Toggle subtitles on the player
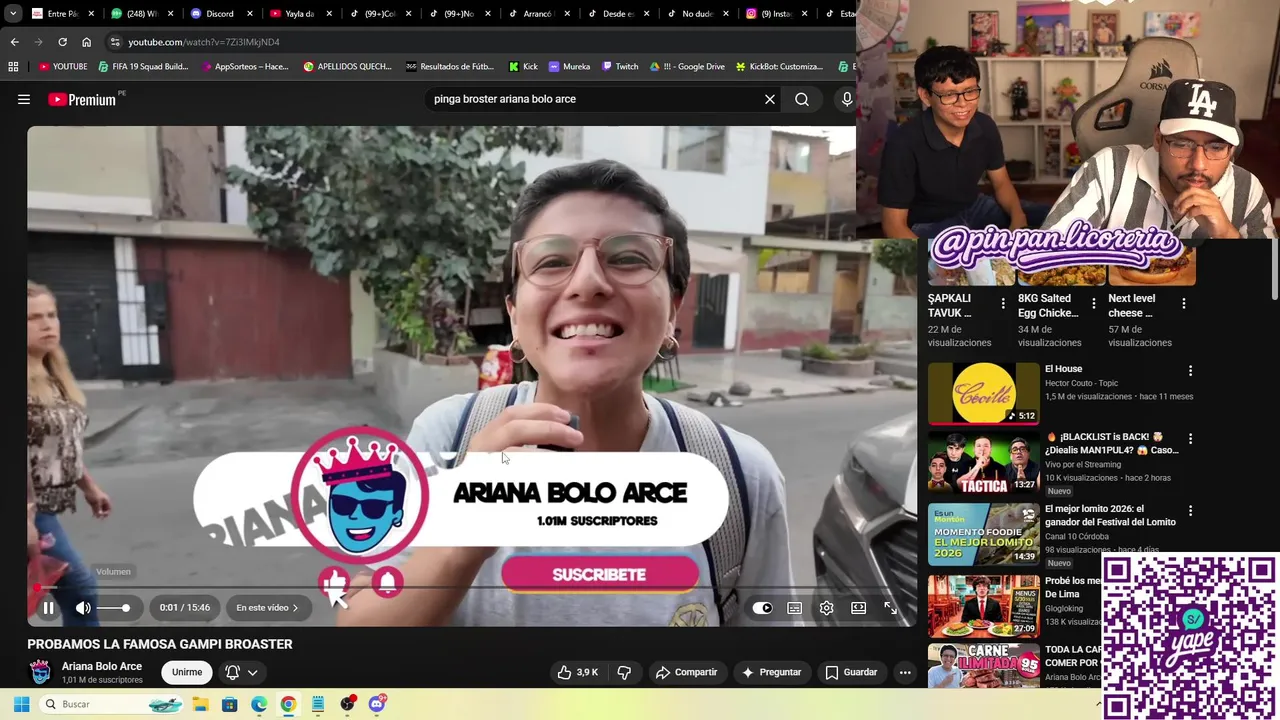The width and height of the screenshot is (1280, 720). coord(794,608)
